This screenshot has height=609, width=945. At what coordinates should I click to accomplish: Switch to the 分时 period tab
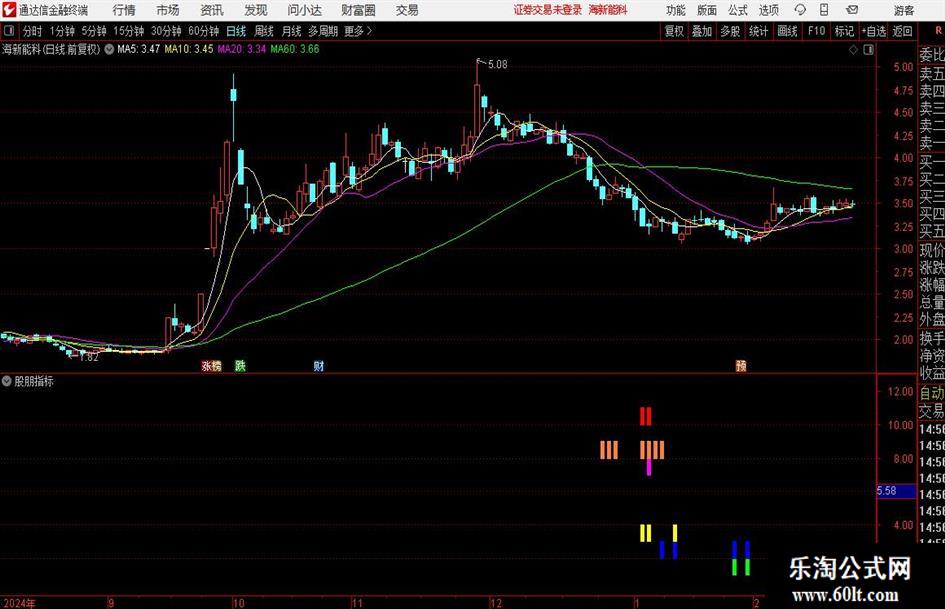(x=33, y=31)
